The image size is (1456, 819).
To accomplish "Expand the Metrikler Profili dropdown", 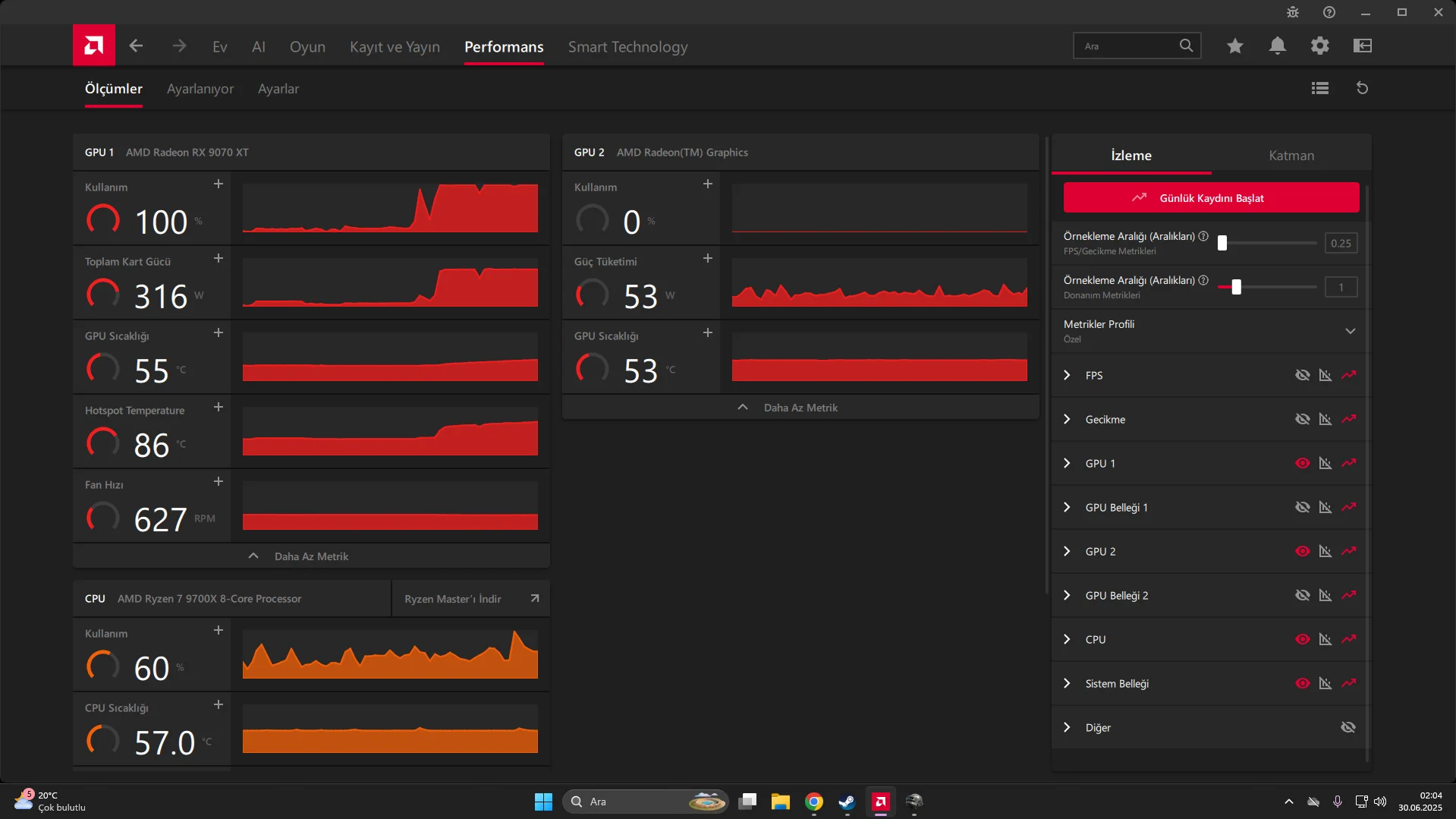I will tap(1350, 331).
